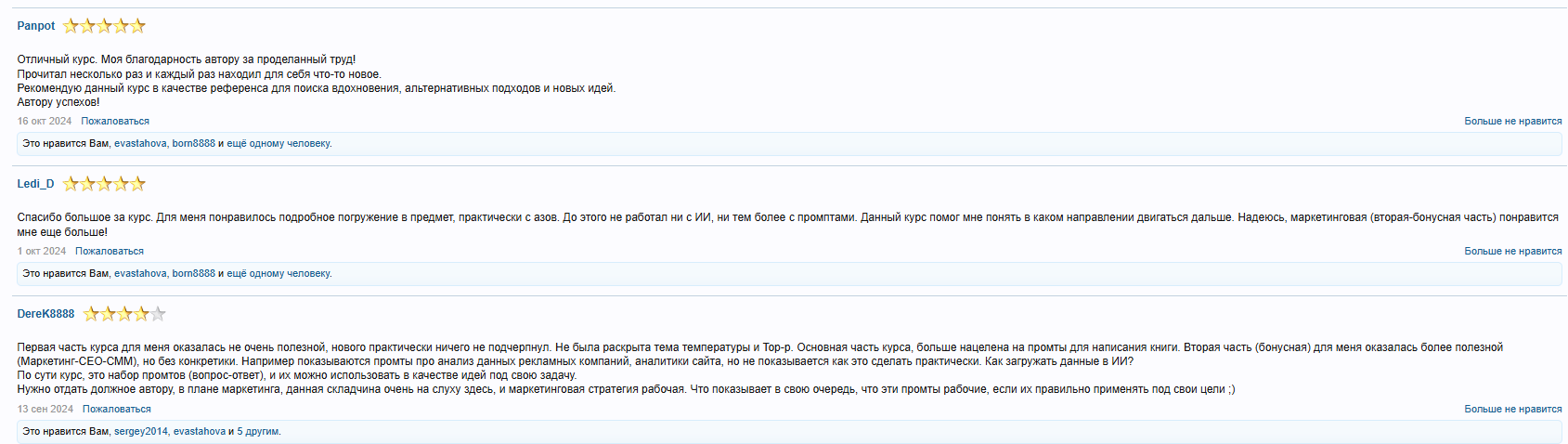Open DereK8888's user profile
1568x444 pixels.
coord(45,314)
